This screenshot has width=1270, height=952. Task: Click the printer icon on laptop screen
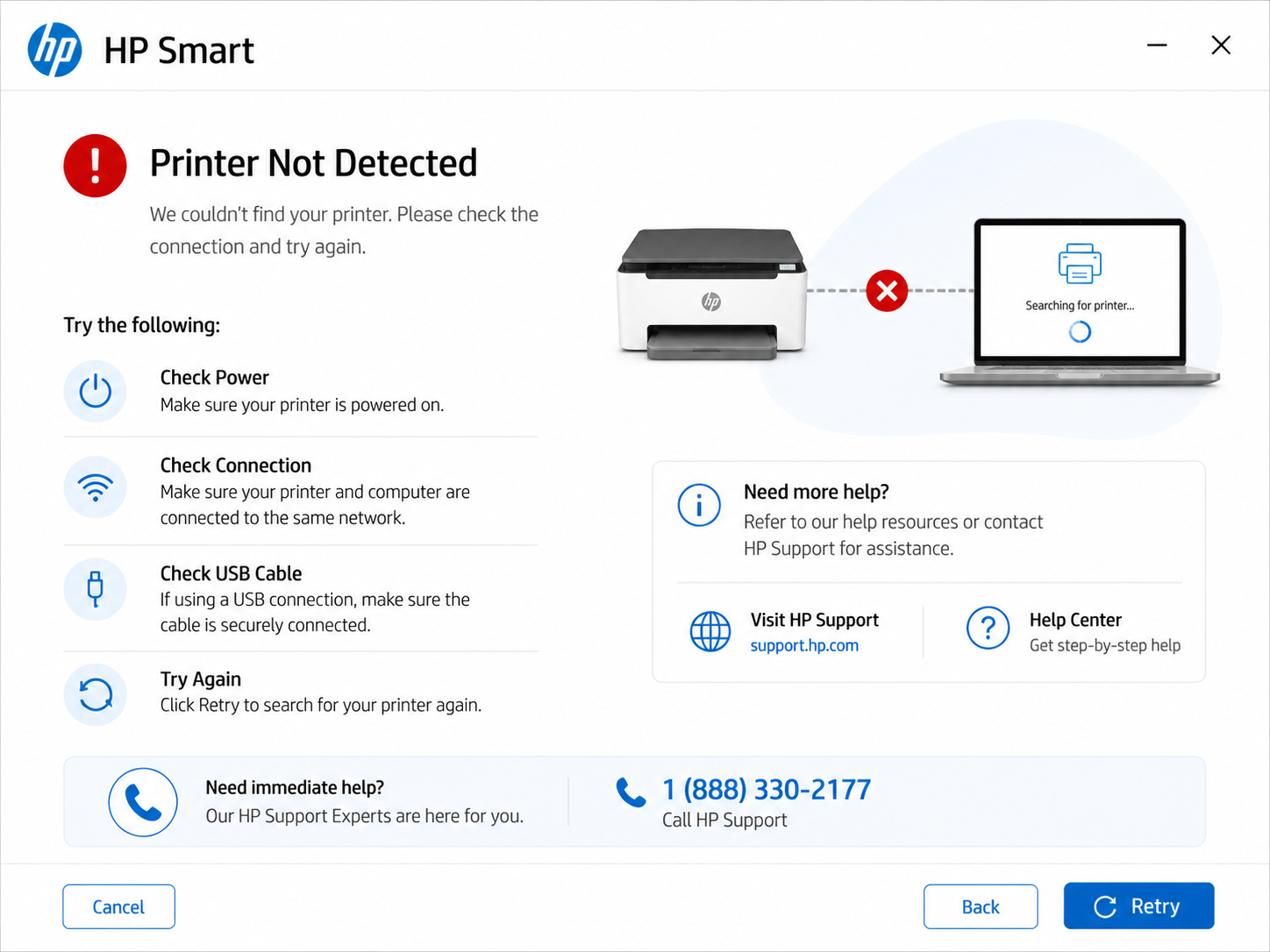pyautogui.click(x=1080, y=263)
